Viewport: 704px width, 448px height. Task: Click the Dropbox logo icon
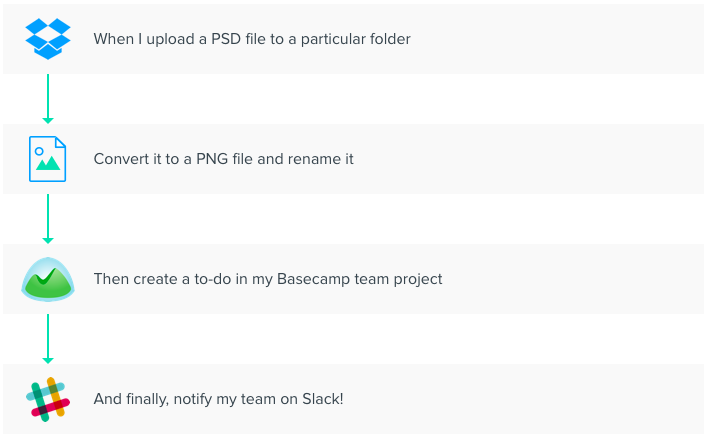pos(48,38)
